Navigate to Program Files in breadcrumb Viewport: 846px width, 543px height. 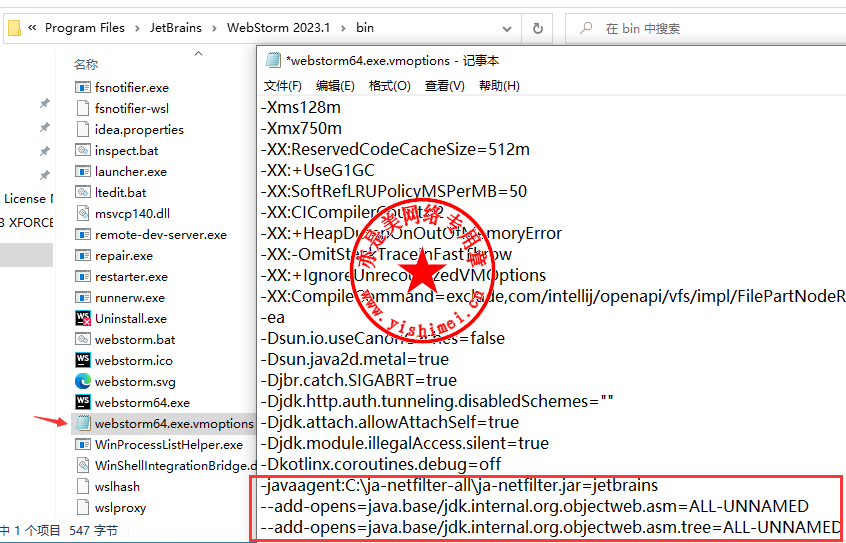85,28
